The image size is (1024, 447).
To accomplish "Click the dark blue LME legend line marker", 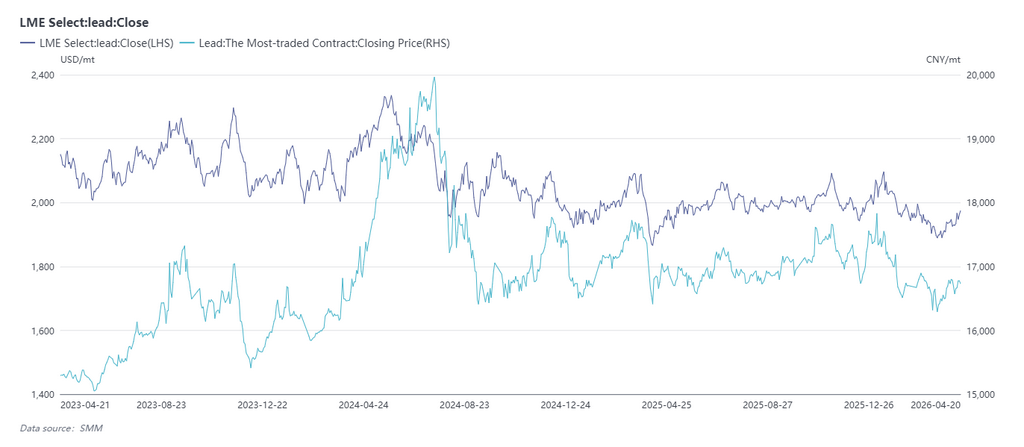I will pyautogui.click(x=28, y=42).
